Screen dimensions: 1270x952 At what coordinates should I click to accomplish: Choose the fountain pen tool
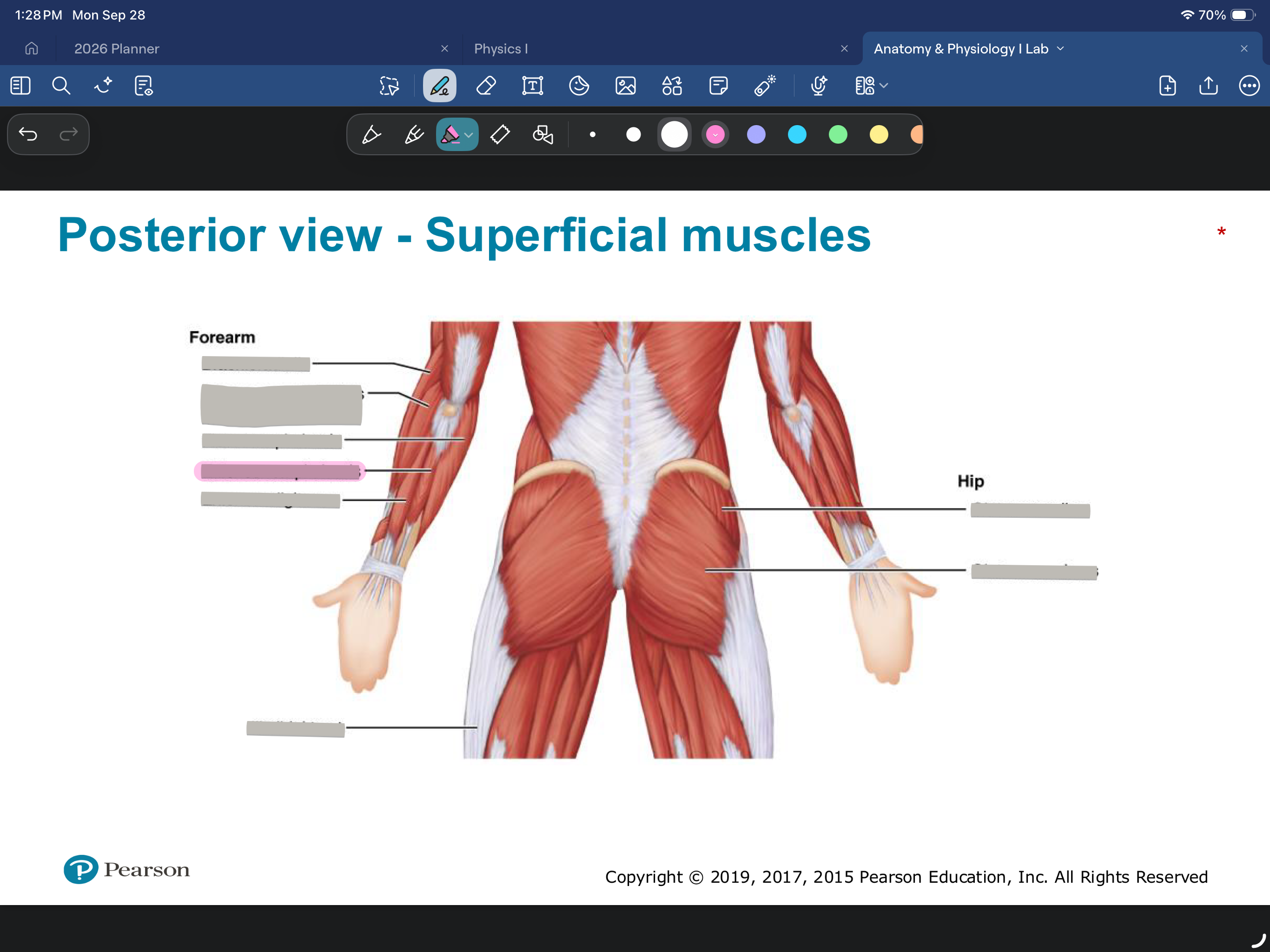click(371, 135)
